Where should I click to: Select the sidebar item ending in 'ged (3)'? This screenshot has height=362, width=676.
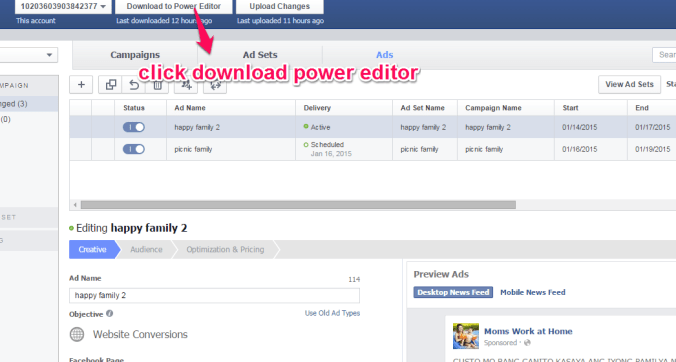coord(28,104)
